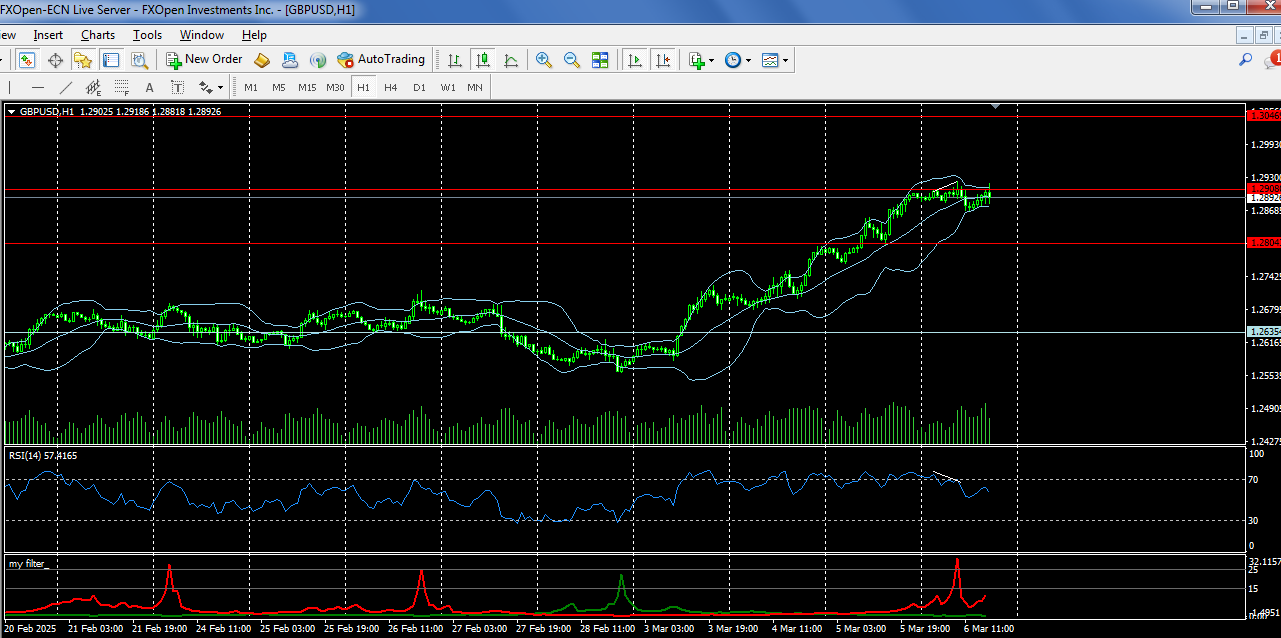Open the Strategy Tester icon

click(x=139, y=60)
